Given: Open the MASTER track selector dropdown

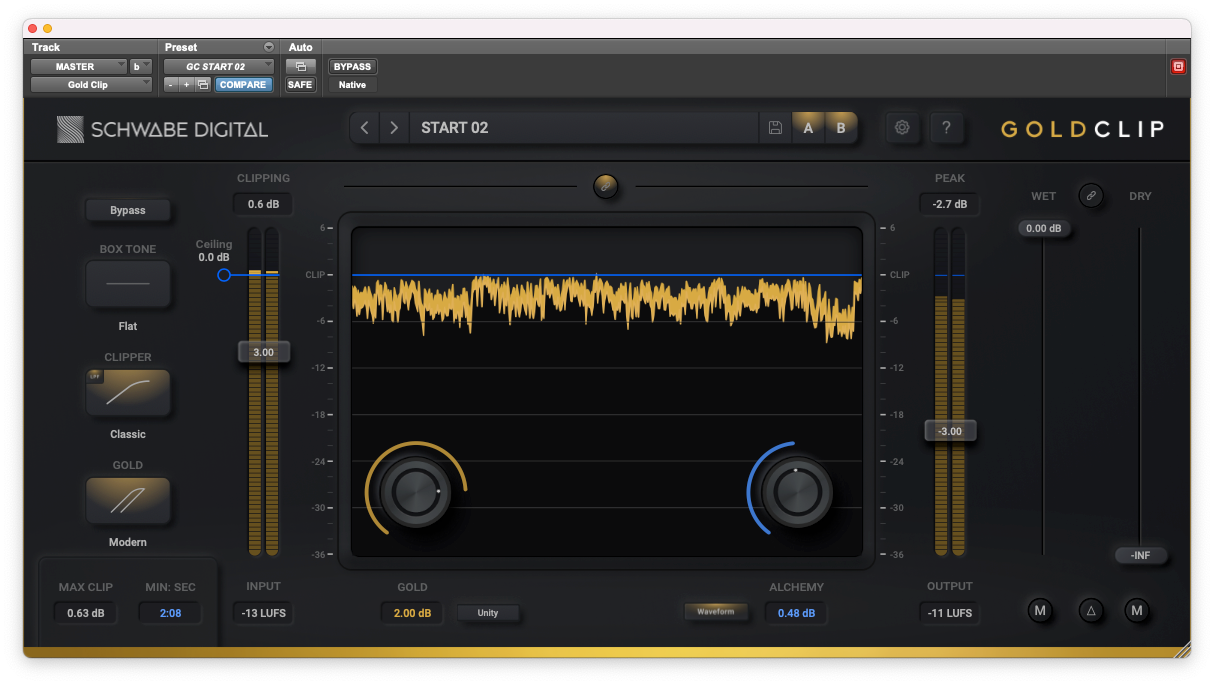Looking at the screenshot, I should [79, 67].
